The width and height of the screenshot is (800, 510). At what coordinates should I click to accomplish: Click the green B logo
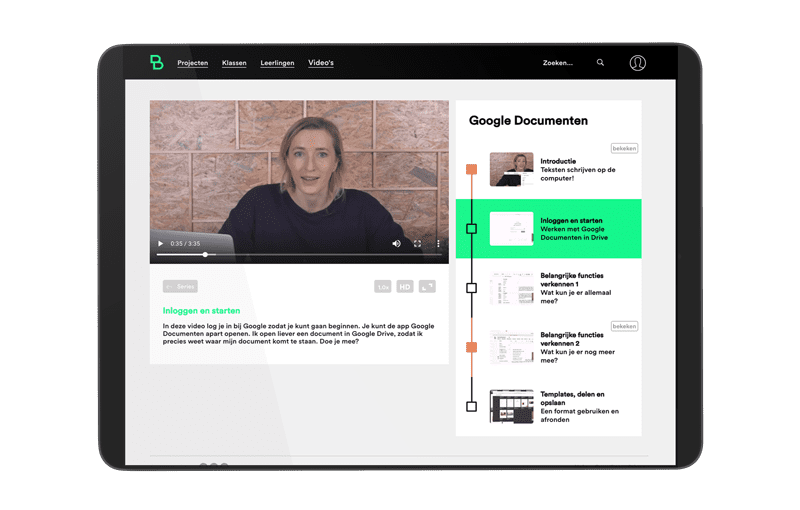(156, 63)
